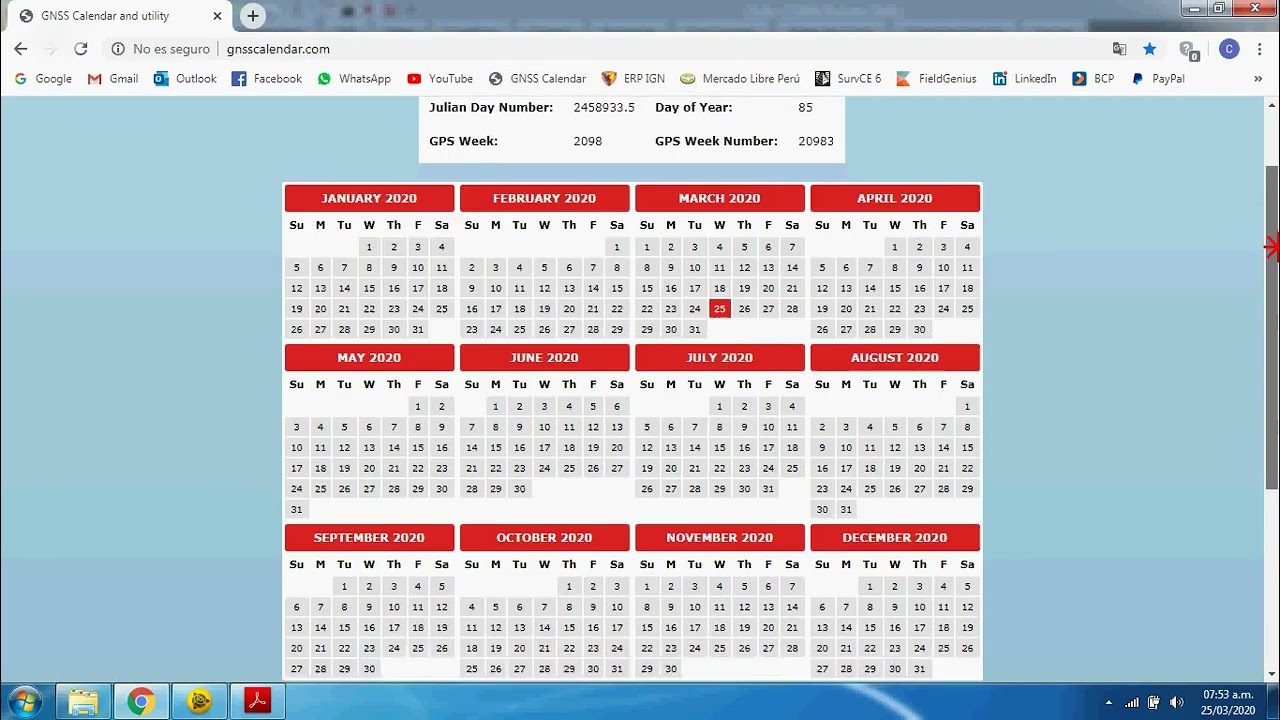The width and height of the screenshot is (1280, 720).
Task: Bookmark this page using the star icon
Action: (1150, 49)
